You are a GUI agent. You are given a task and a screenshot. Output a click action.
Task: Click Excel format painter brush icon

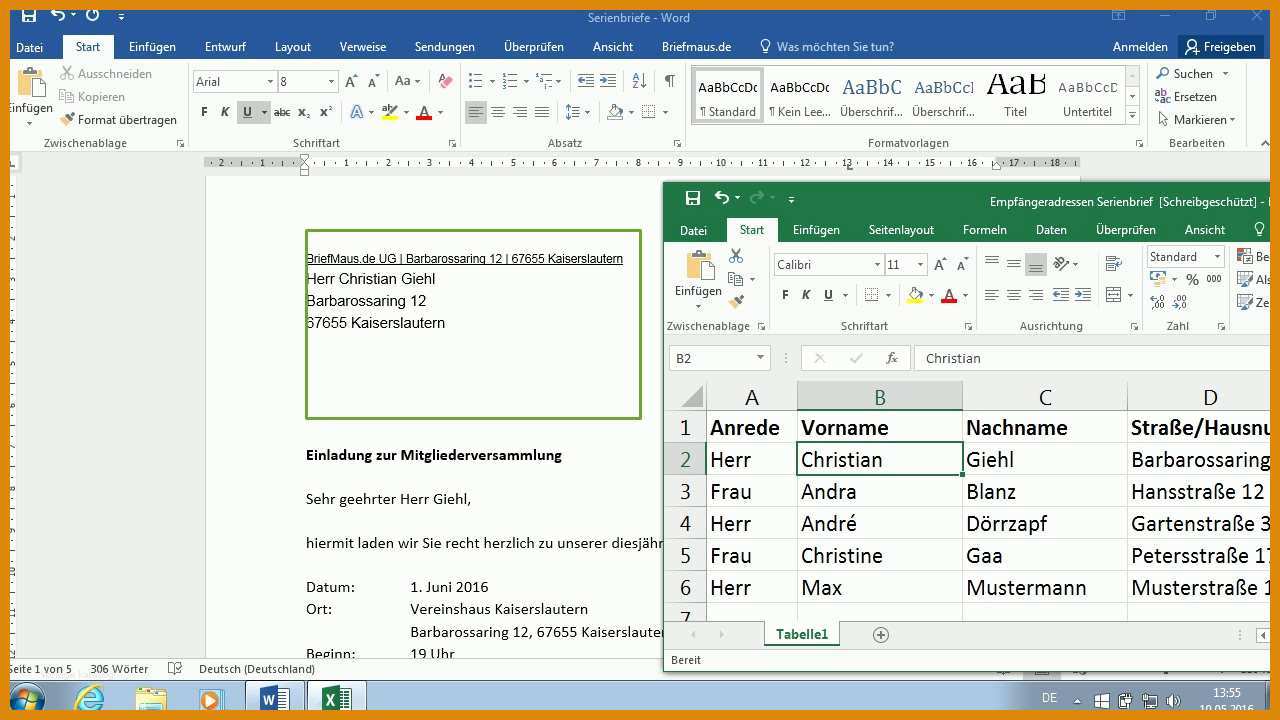click(736, 301)
